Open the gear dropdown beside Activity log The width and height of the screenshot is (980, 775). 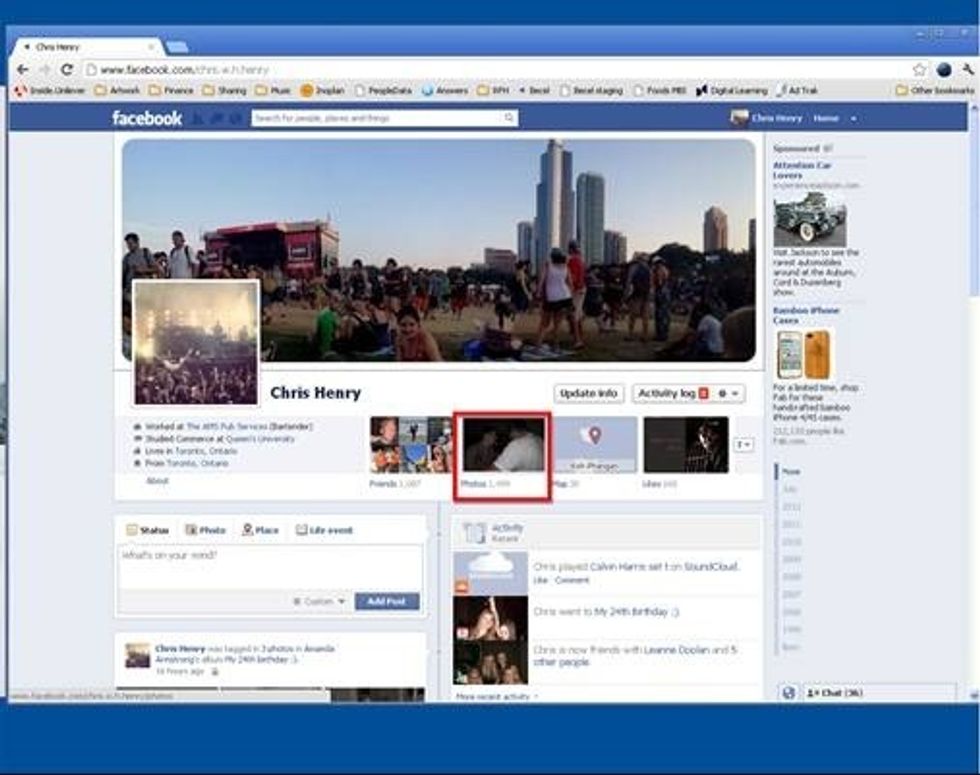[729, 393]
